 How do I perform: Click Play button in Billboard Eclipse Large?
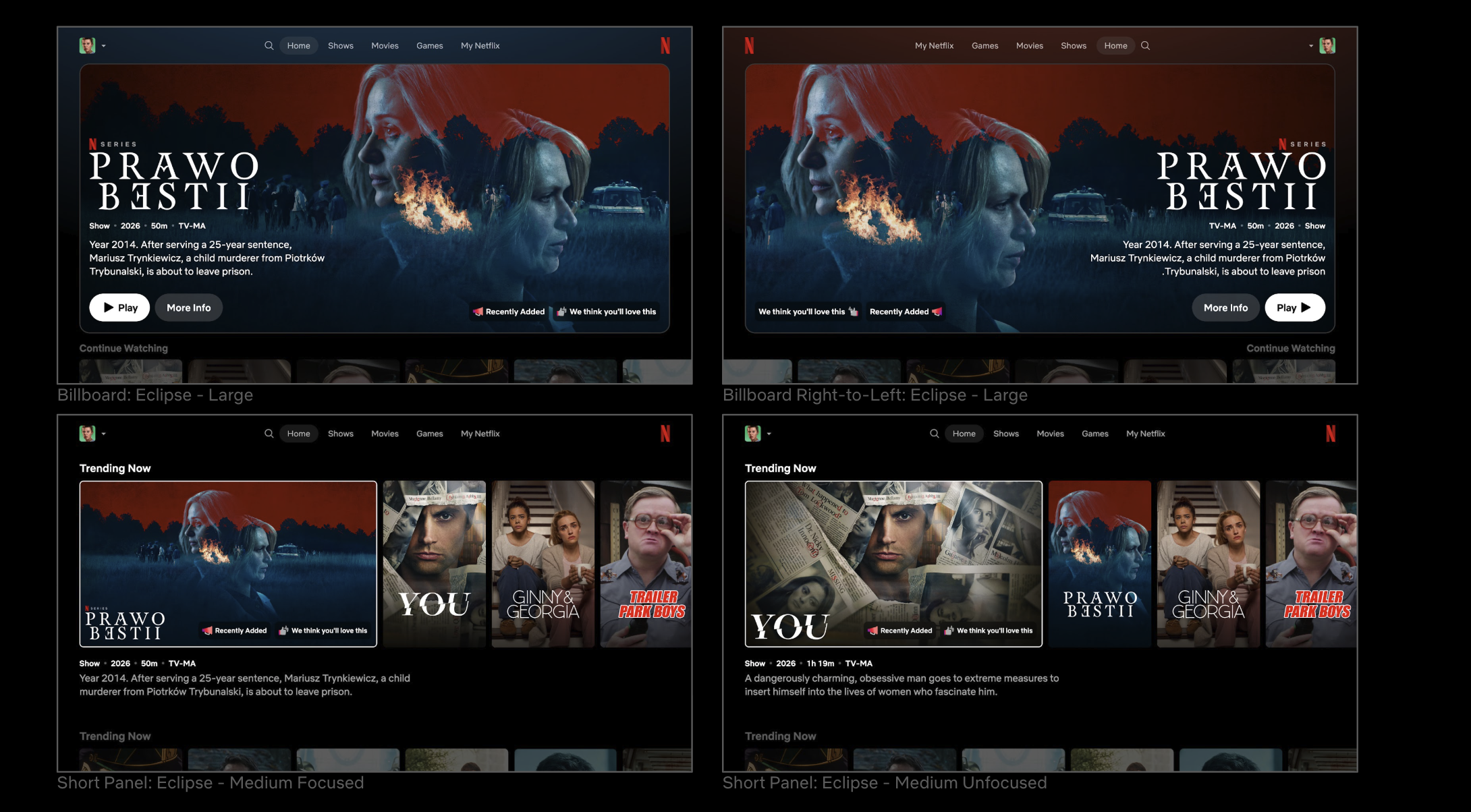point(119,308)
